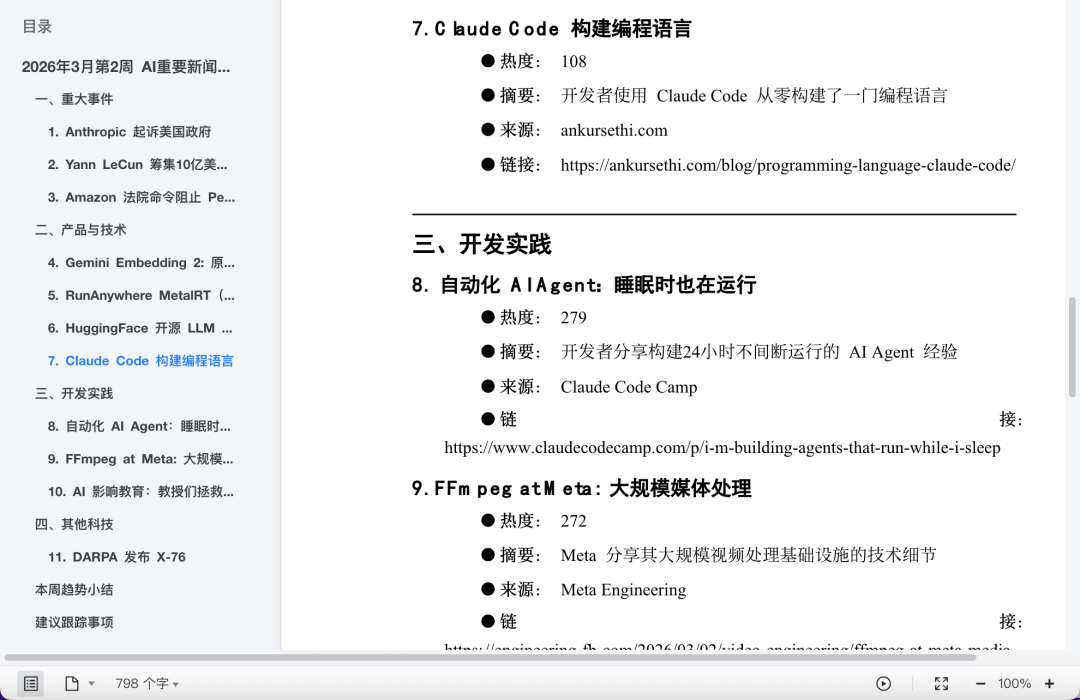
Task: Go to 11. DARPA 发布 X-76 entry
Action: (116, 557)
